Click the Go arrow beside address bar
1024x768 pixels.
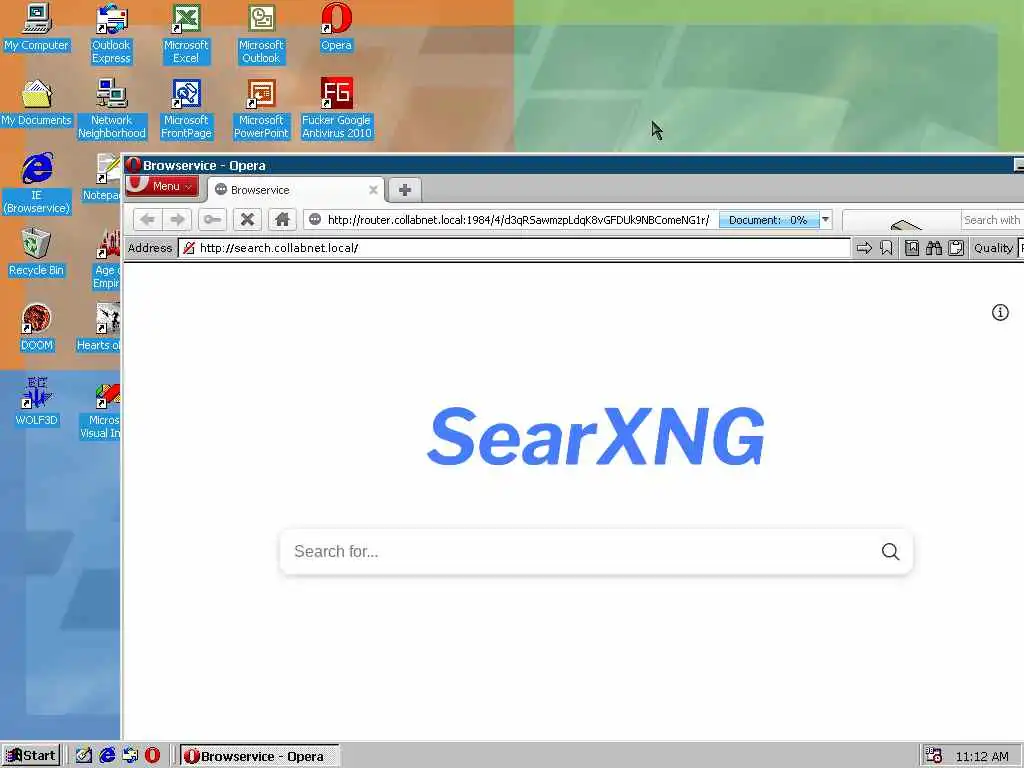click(864, 248)
